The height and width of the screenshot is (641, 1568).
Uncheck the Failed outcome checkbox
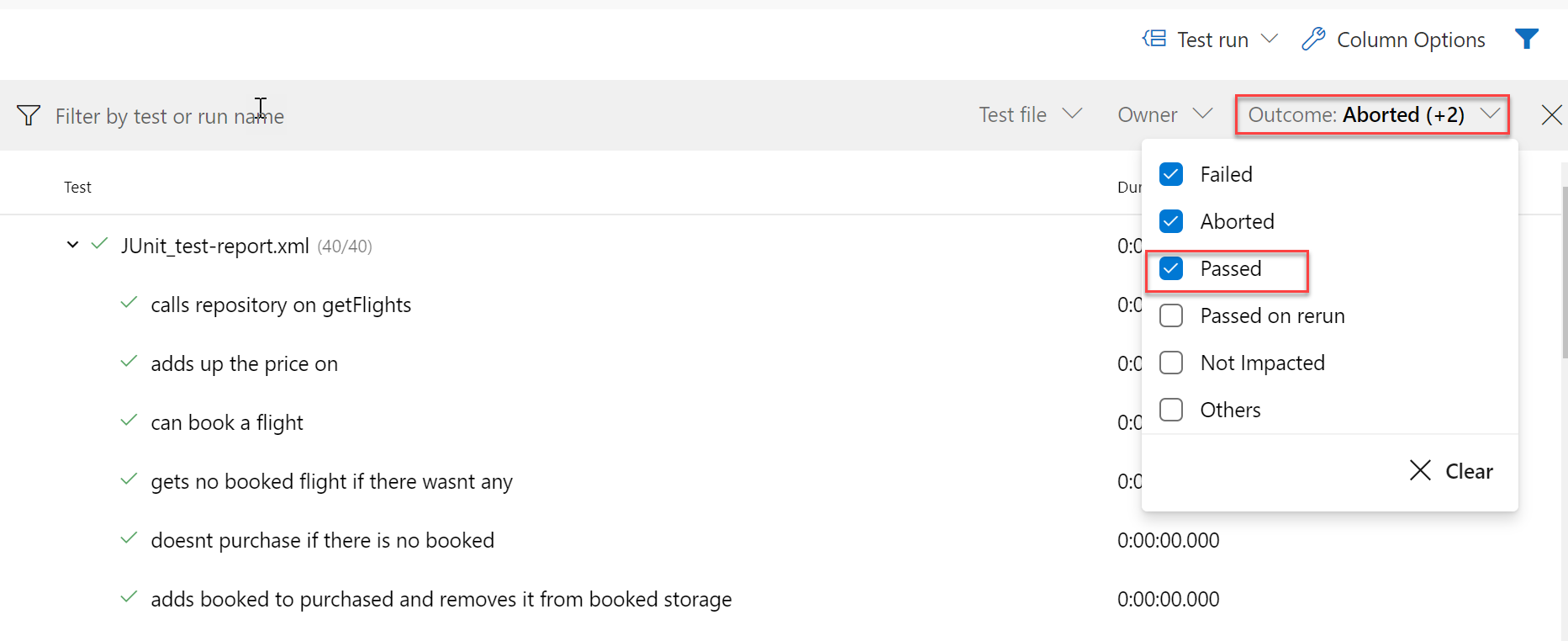1171,174
